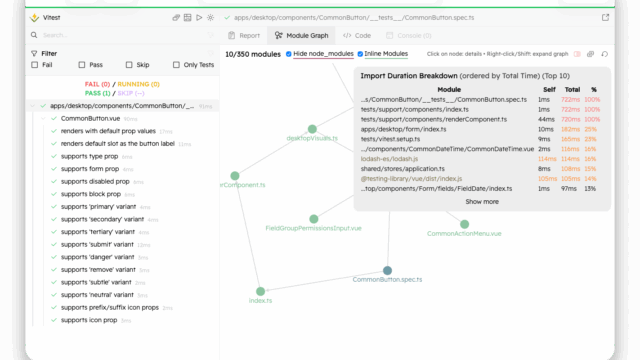Click the Vitest logo icon
The height and width of the screenshot is (360, 640).
pyautogui.click(x=34, y=18)
